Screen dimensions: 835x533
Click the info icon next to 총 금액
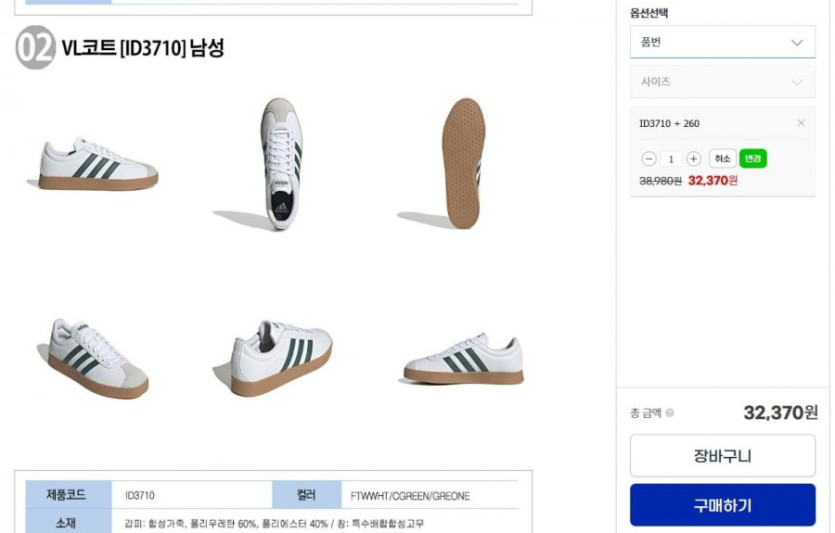[x=669, y=412]
